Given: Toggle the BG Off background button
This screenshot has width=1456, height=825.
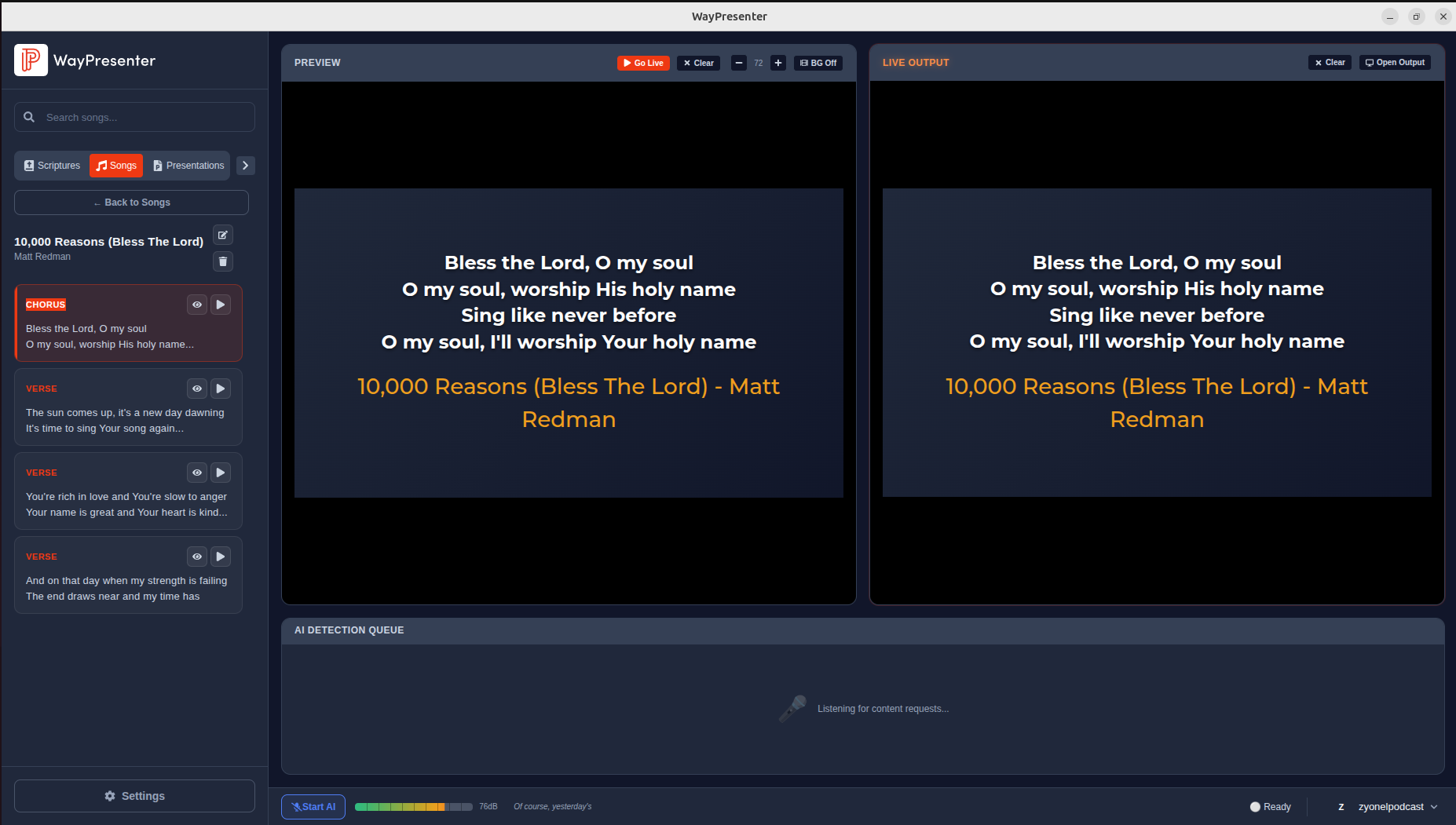Looking at the screenshot, I should pos(818,63).
